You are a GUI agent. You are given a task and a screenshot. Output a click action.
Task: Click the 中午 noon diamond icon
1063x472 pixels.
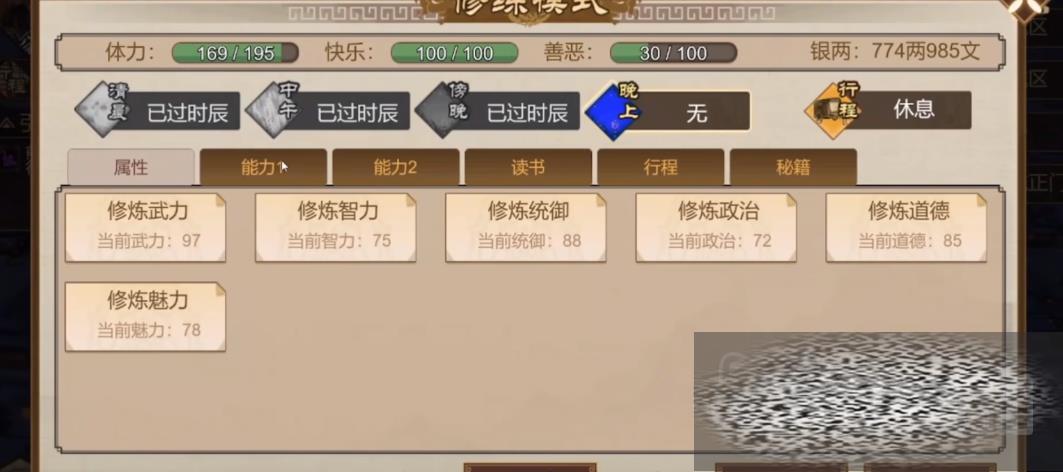coord(273,111)
